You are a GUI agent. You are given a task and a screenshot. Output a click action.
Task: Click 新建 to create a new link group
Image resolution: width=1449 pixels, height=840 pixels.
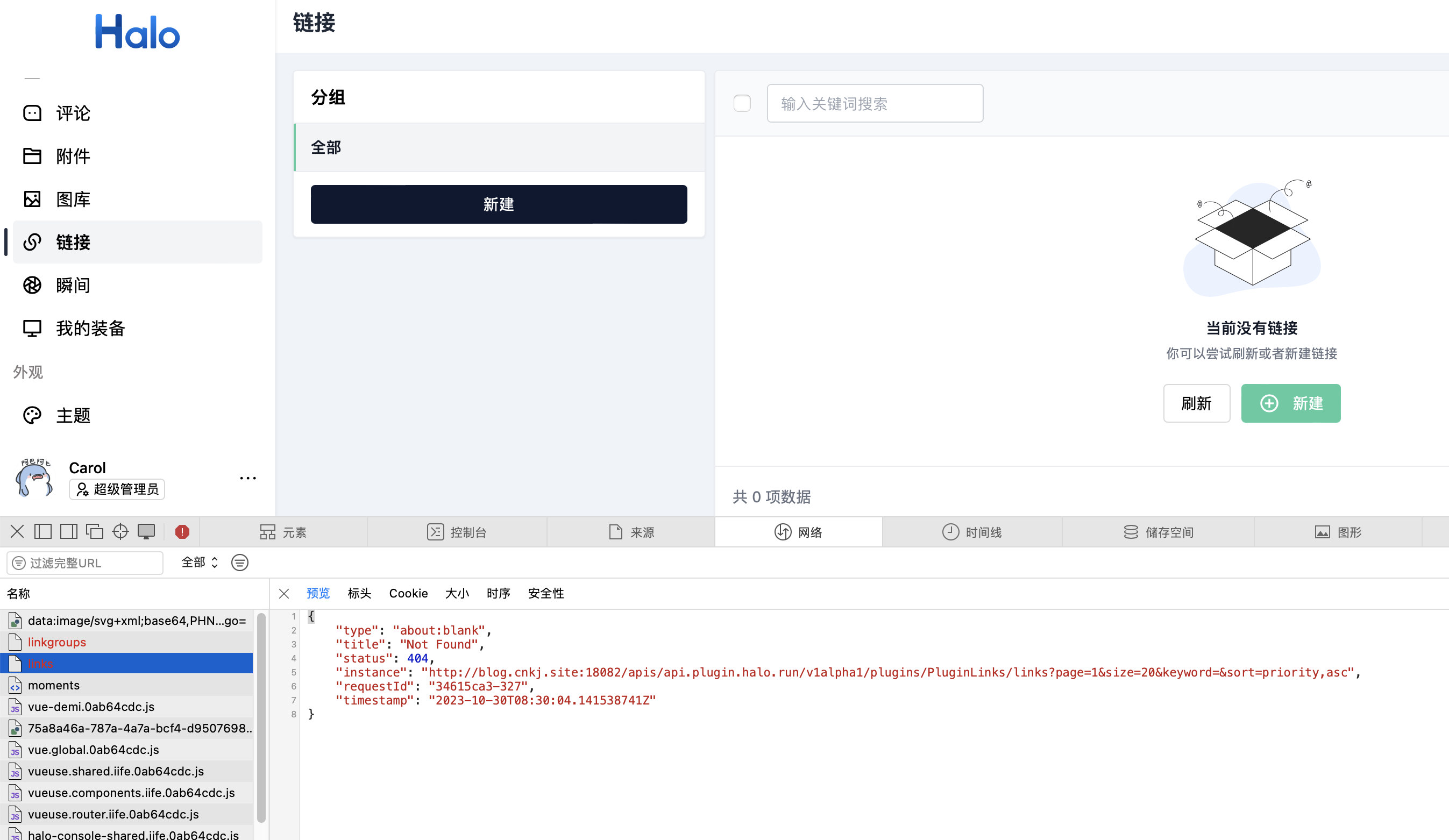[498, 204]
